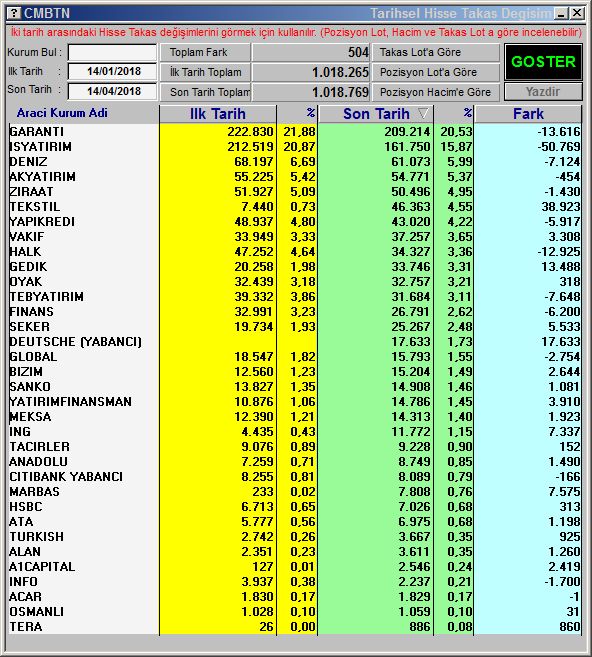This screenshot has height=657, width=592.
Task: Minimize the CMBTN window
Action: pyautogui.click(x=561, y=13)
